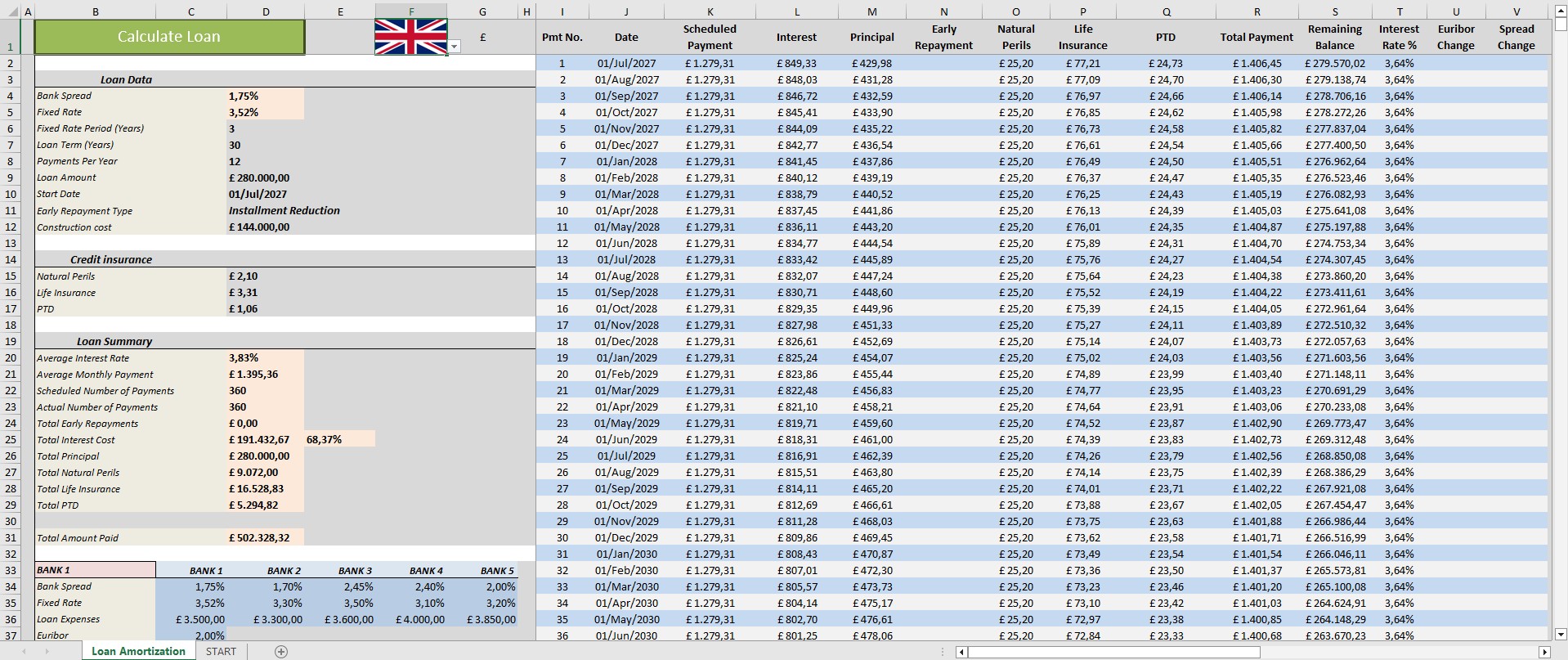This screenshot has height=660, width=1568.
Task: Click the vertical scrollbar down arrow
Action: point(1560,634)
